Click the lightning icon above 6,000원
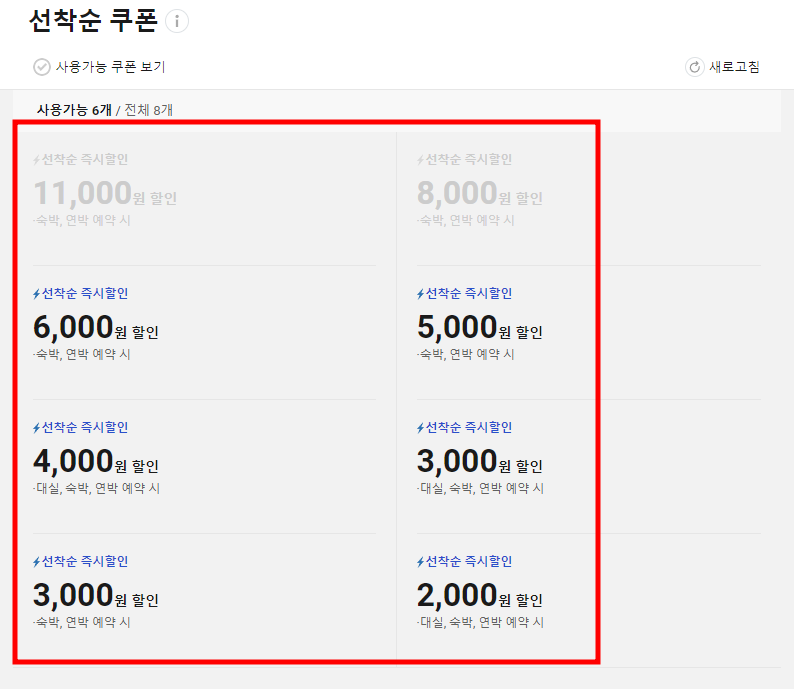 (x=36, y=294)
